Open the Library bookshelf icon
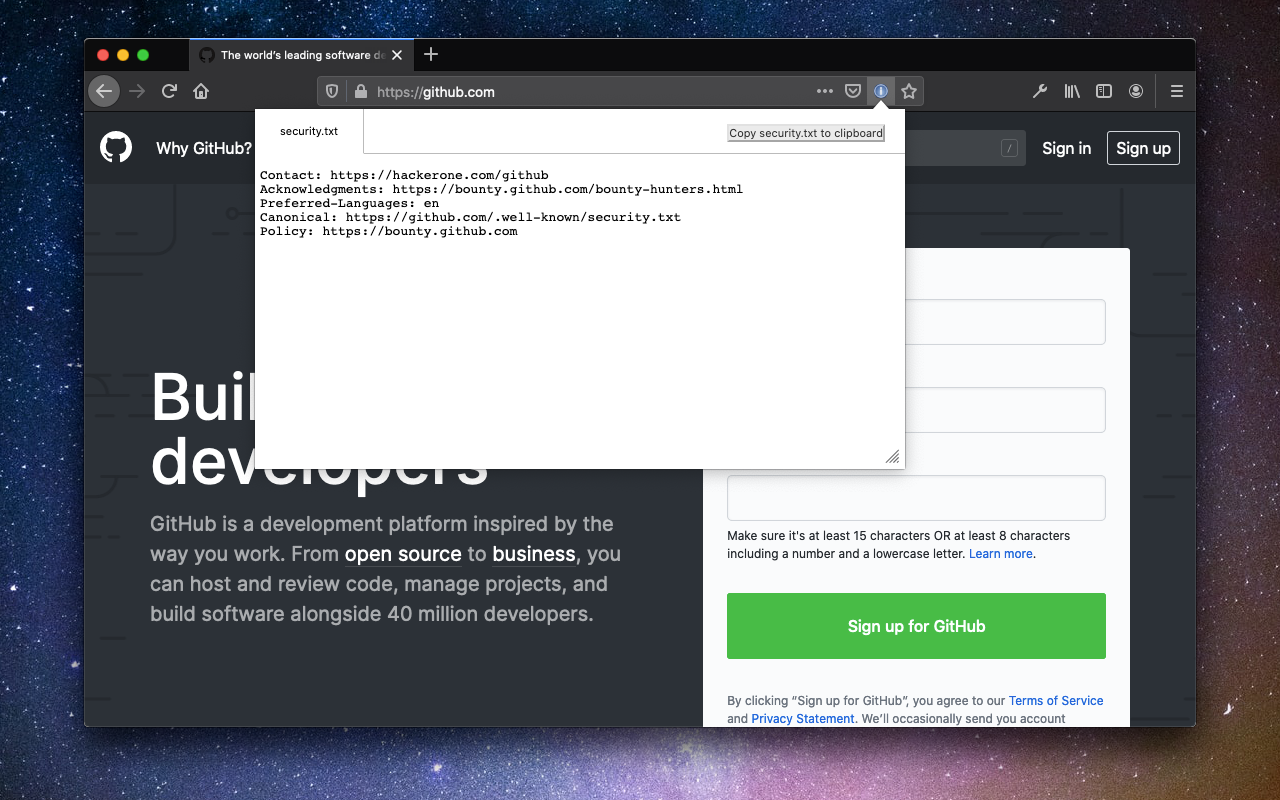1280x800 pixels. (x=1072, y=91)
